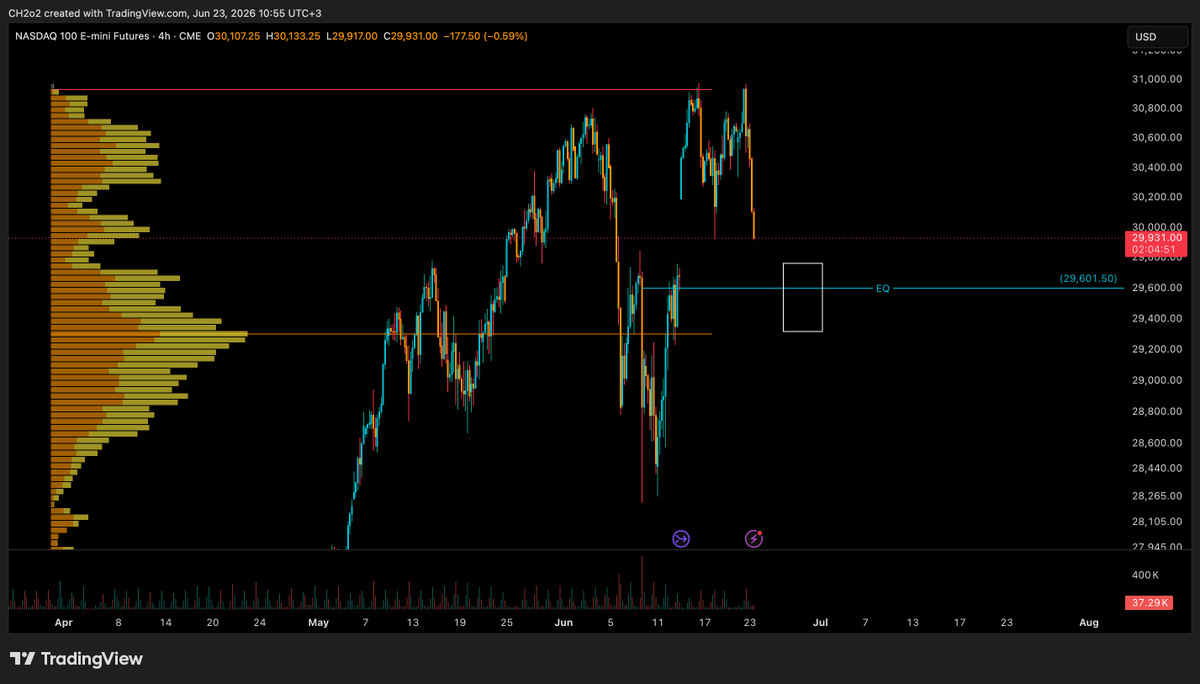
Task: Click the 28,105.00 price scale label
Action: pyautogui.click(x=1158, y=521)
